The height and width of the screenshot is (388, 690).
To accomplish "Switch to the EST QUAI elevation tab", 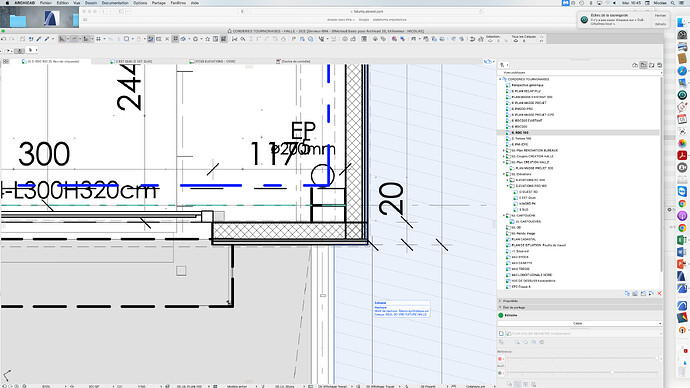I will pyautogui.click(x=132, y=62).
